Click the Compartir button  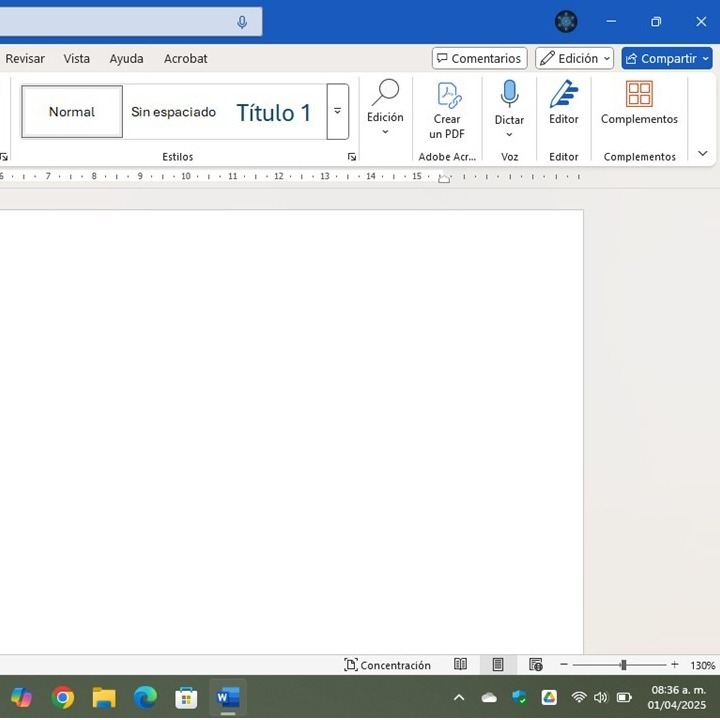click(666, 58)
